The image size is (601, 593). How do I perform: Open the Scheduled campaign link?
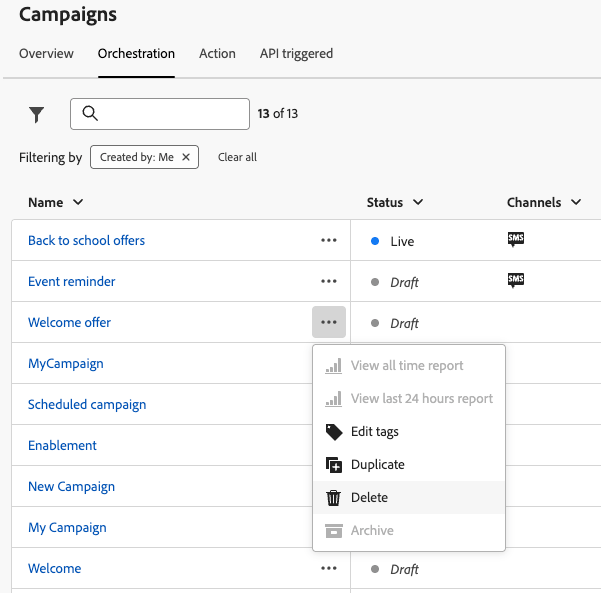coord(87,404)
